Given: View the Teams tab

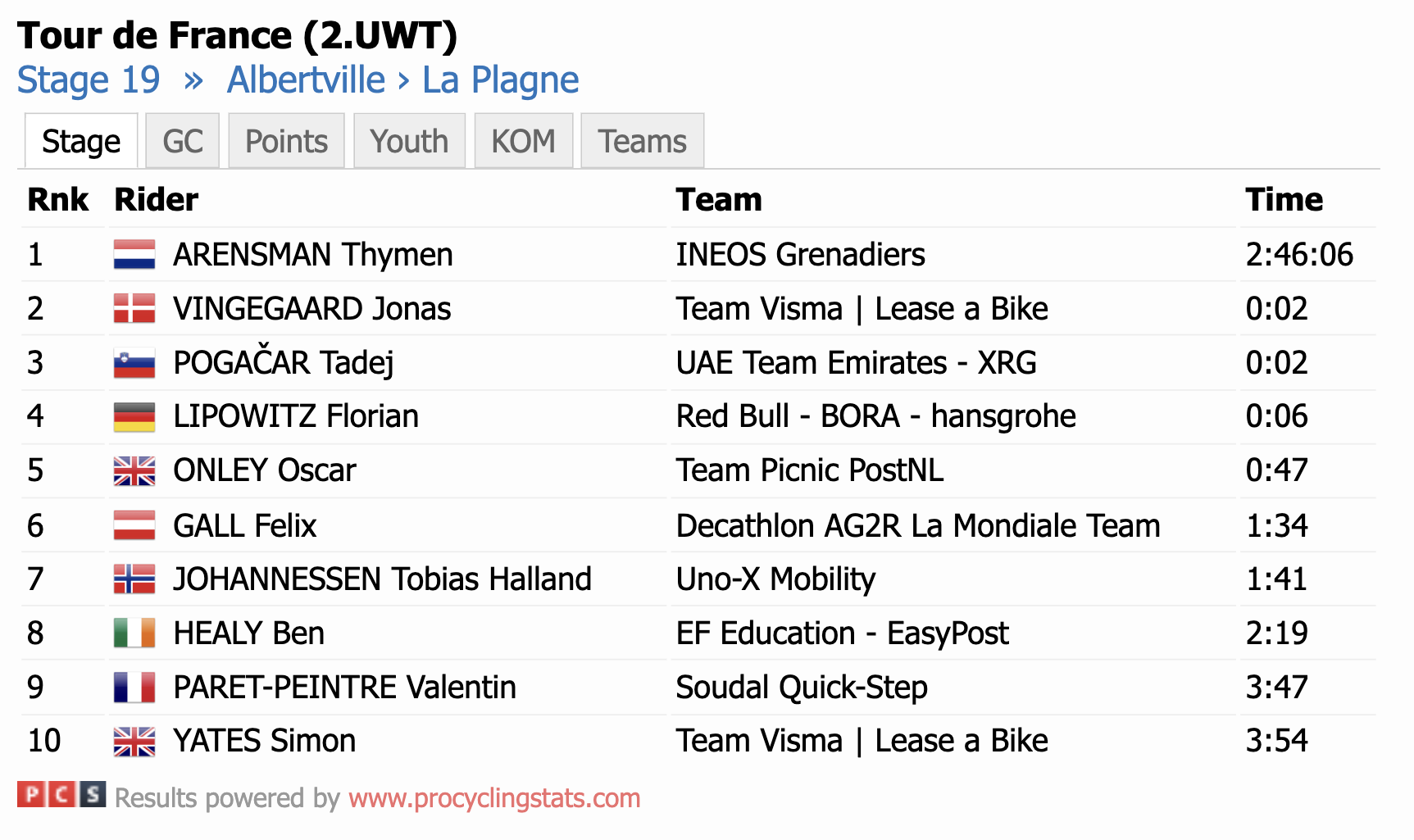Looking at the screenshot, I should [x=642, y=141].
